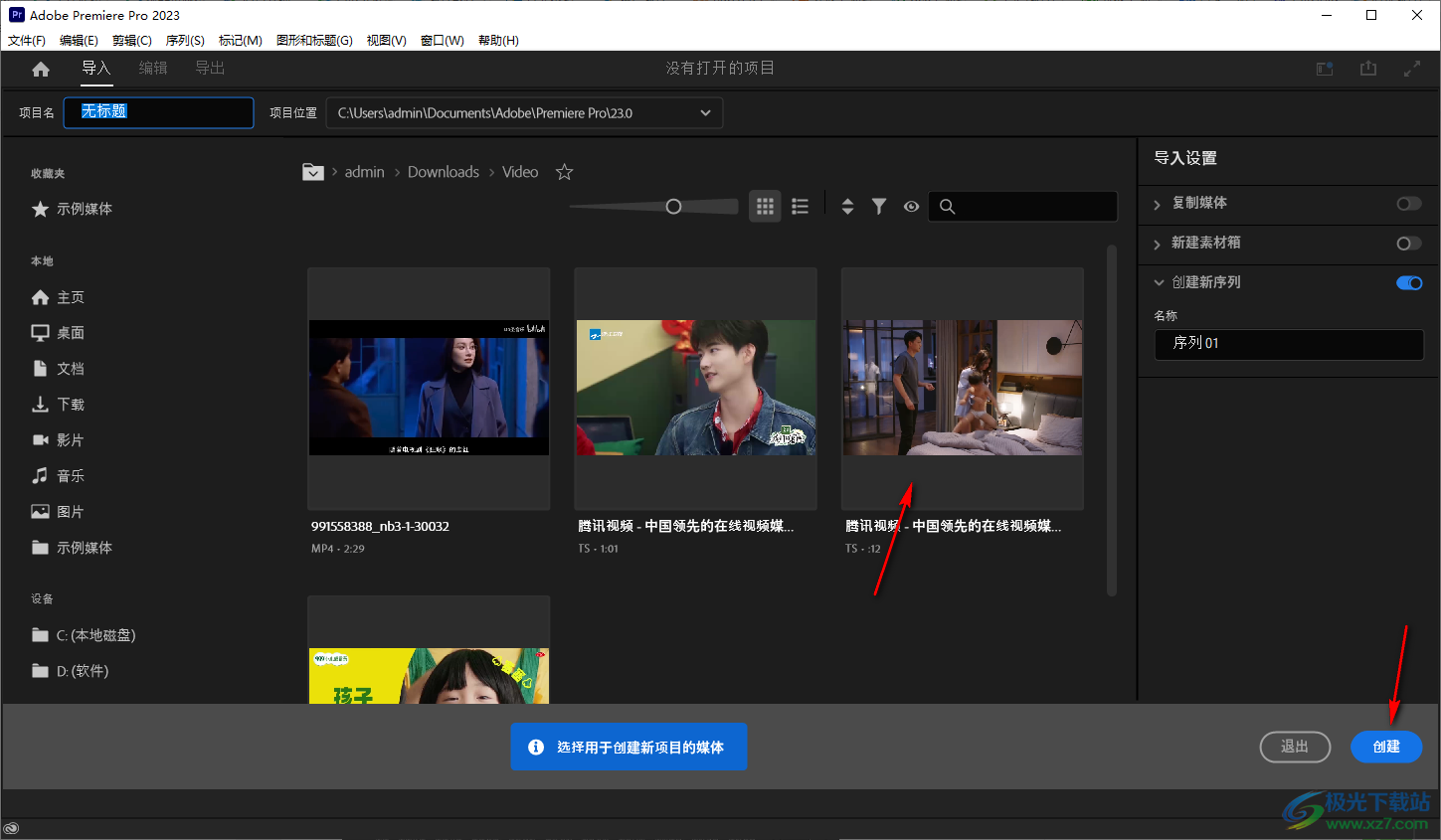
Task: Switch to the 导出 tab
Action: [210, 68]
